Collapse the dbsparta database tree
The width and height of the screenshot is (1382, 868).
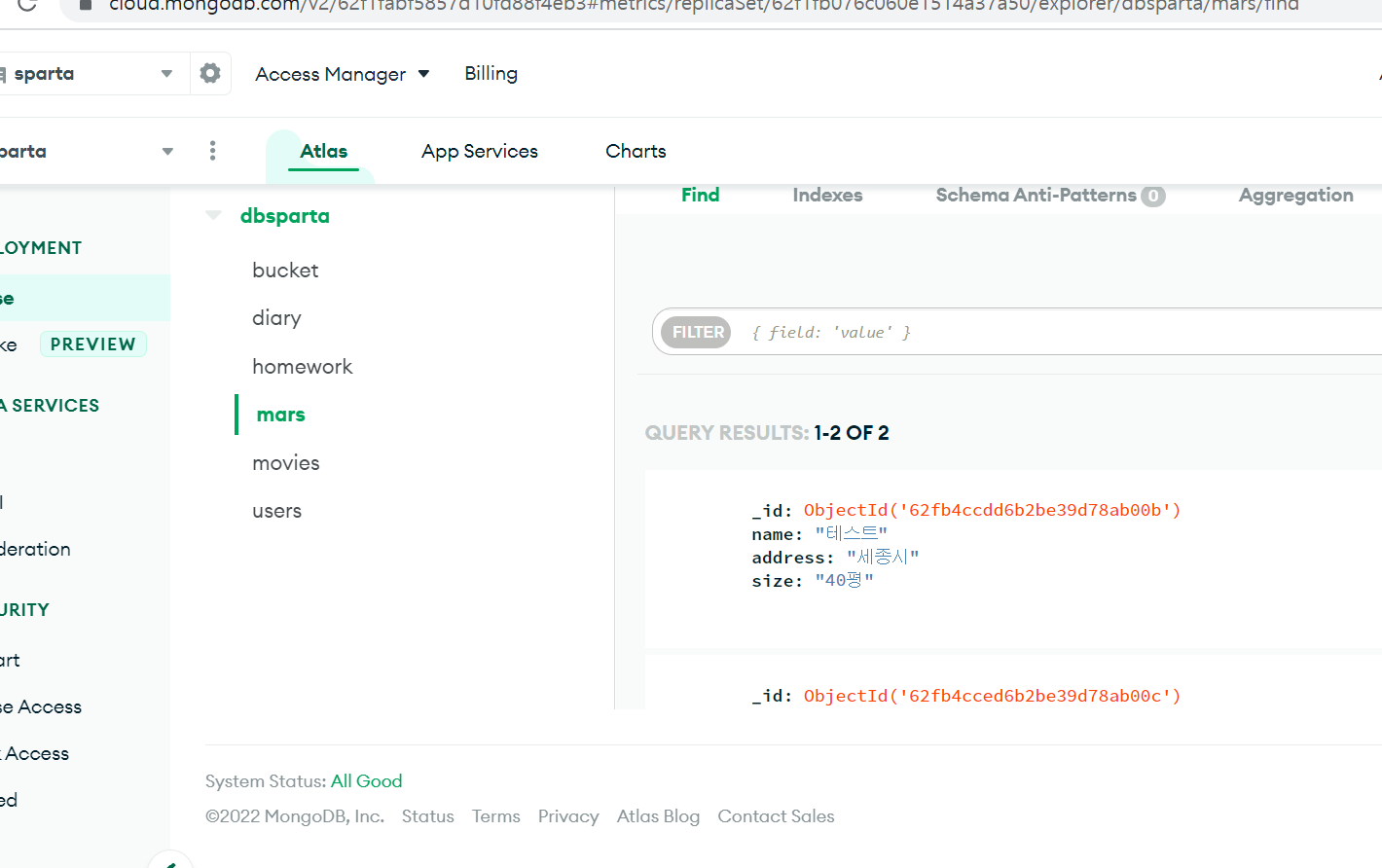point(213,215)
